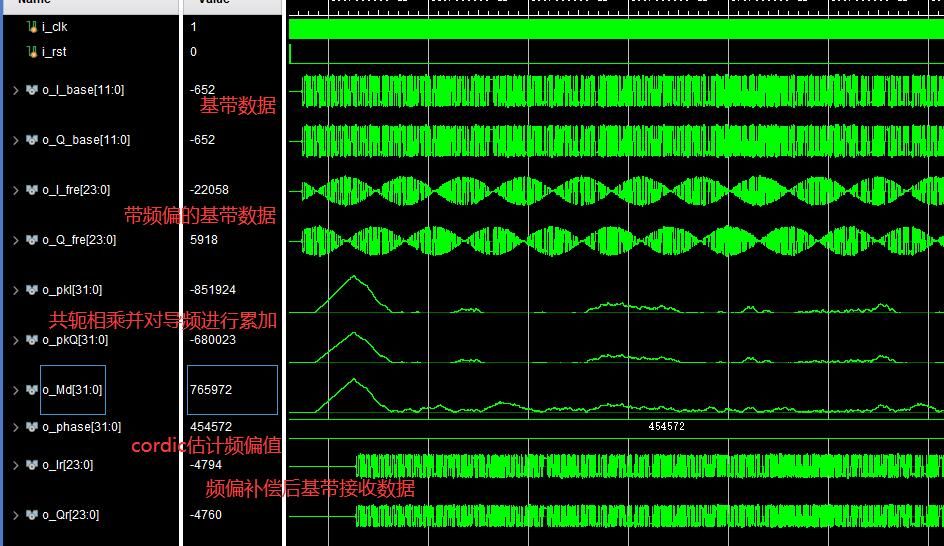The height and width of the screenshot is (546, 944).
Task: Select the o_I_base[11:0] signal name
Action: pos(83,90)
